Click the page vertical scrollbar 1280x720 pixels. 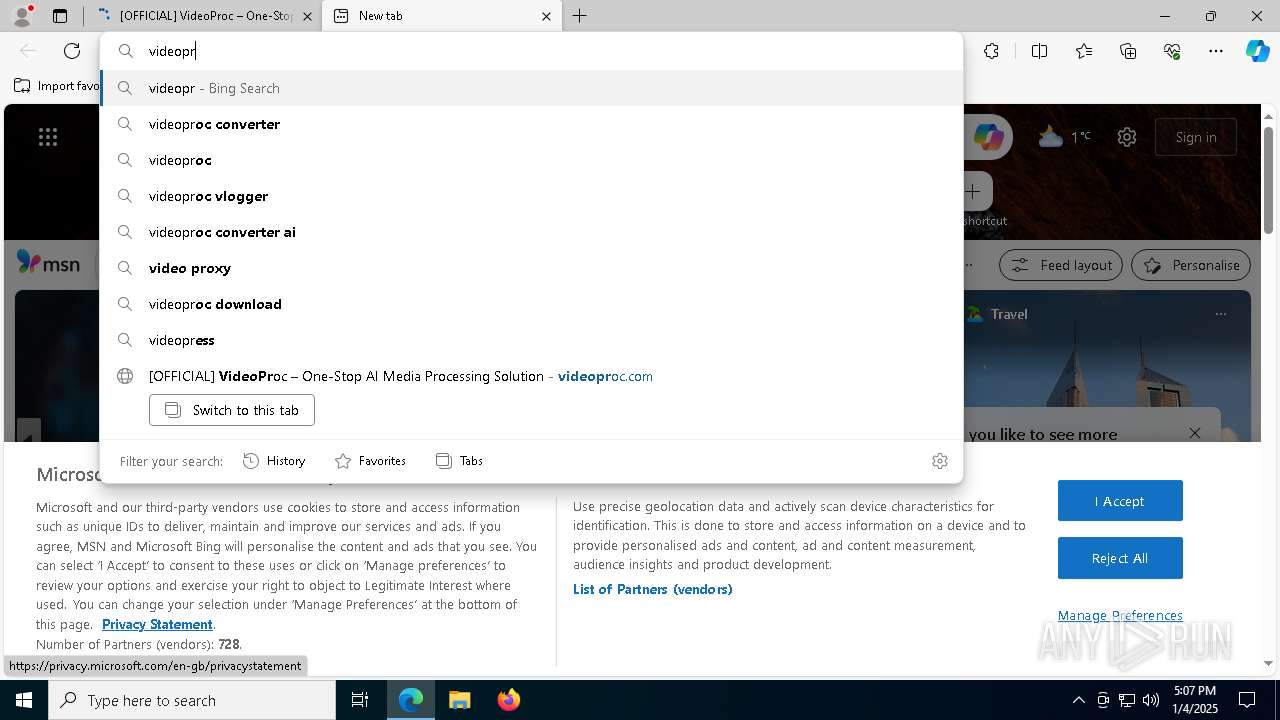1269,180
